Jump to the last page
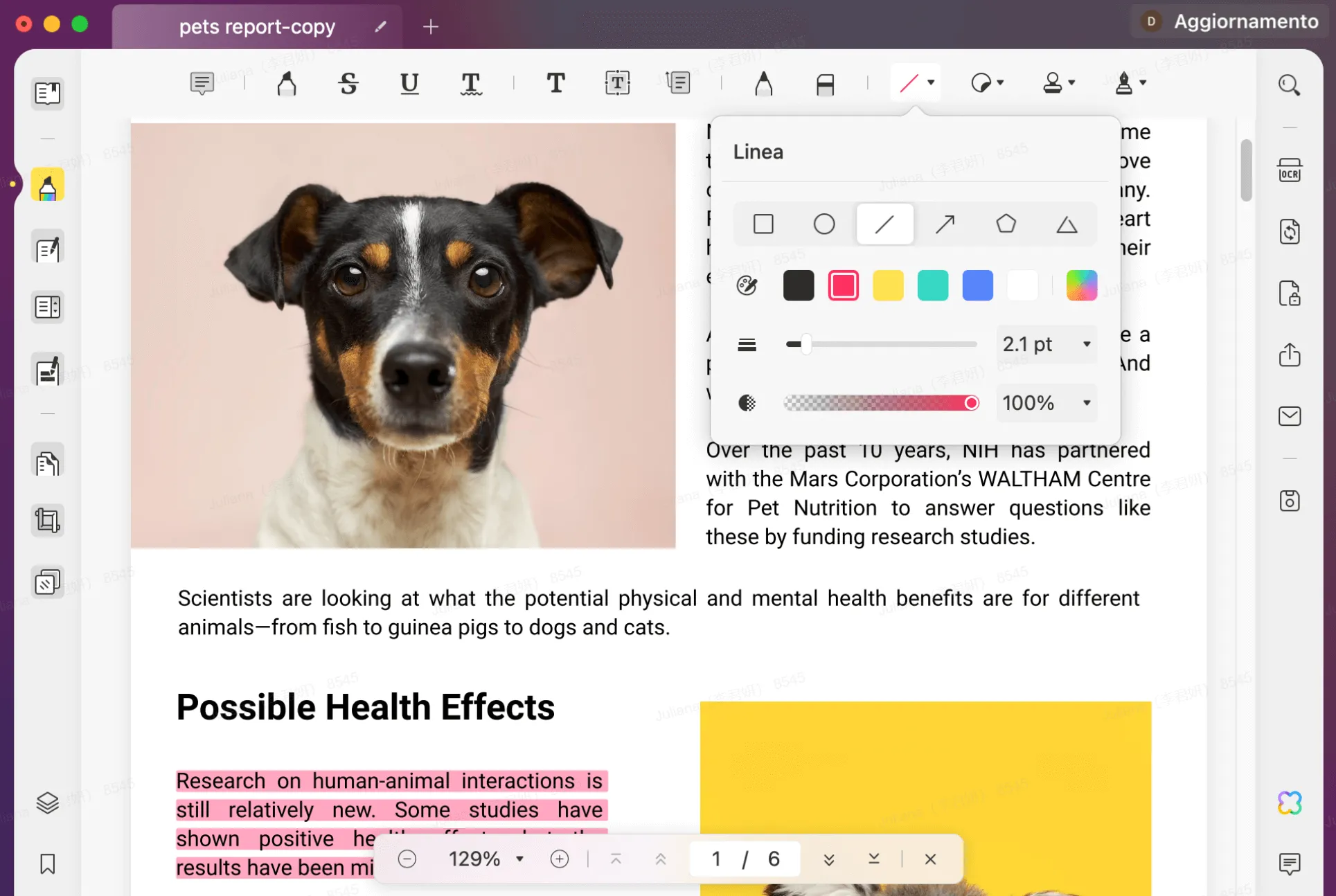This screenshot has height=896, width=1336. 873,859
